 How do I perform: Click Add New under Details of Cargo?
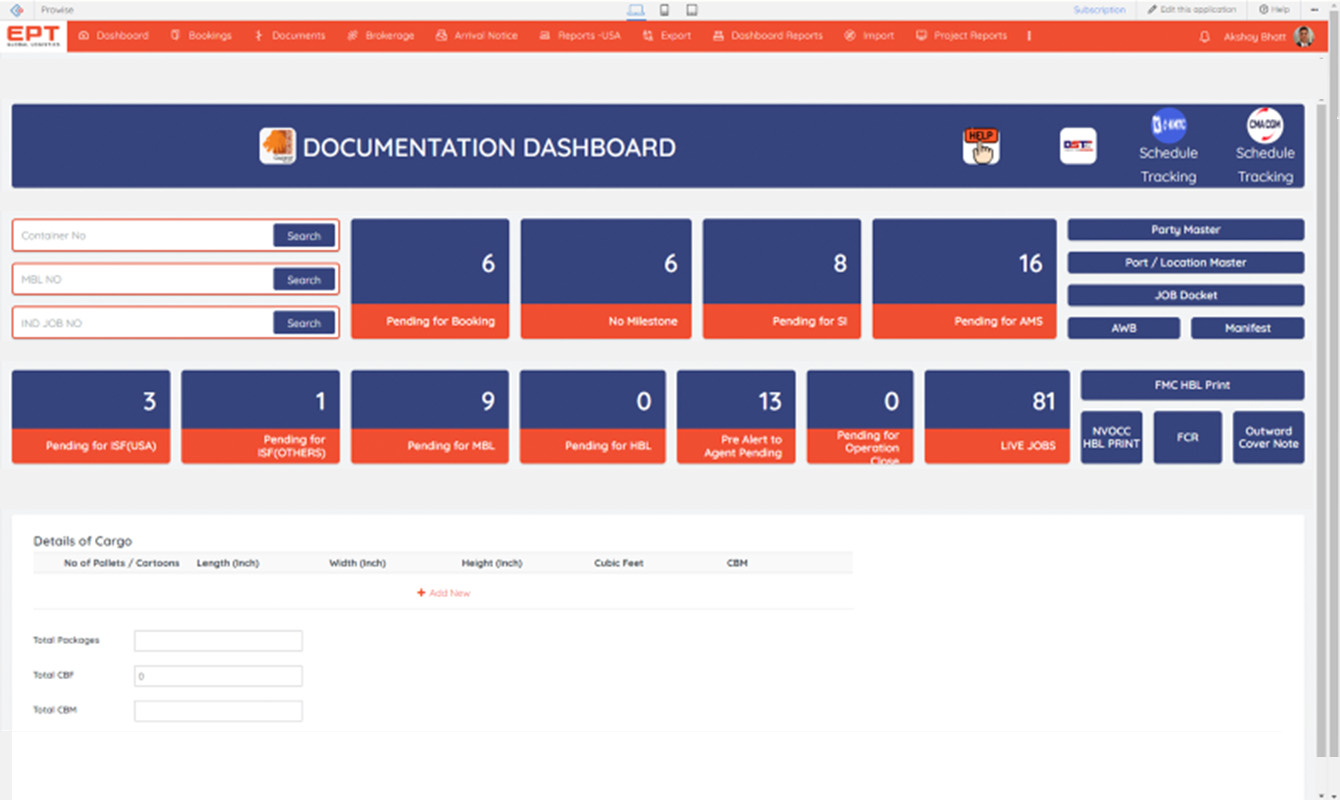pos(443,593)
